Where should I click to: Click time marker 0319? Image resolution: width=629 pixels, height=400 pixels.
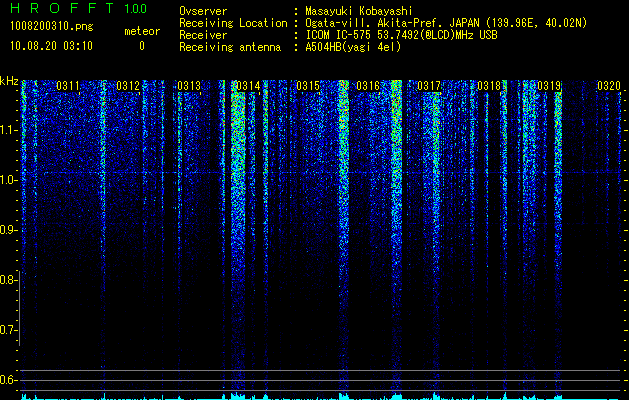pyautogui.click(x=549, y=86)
